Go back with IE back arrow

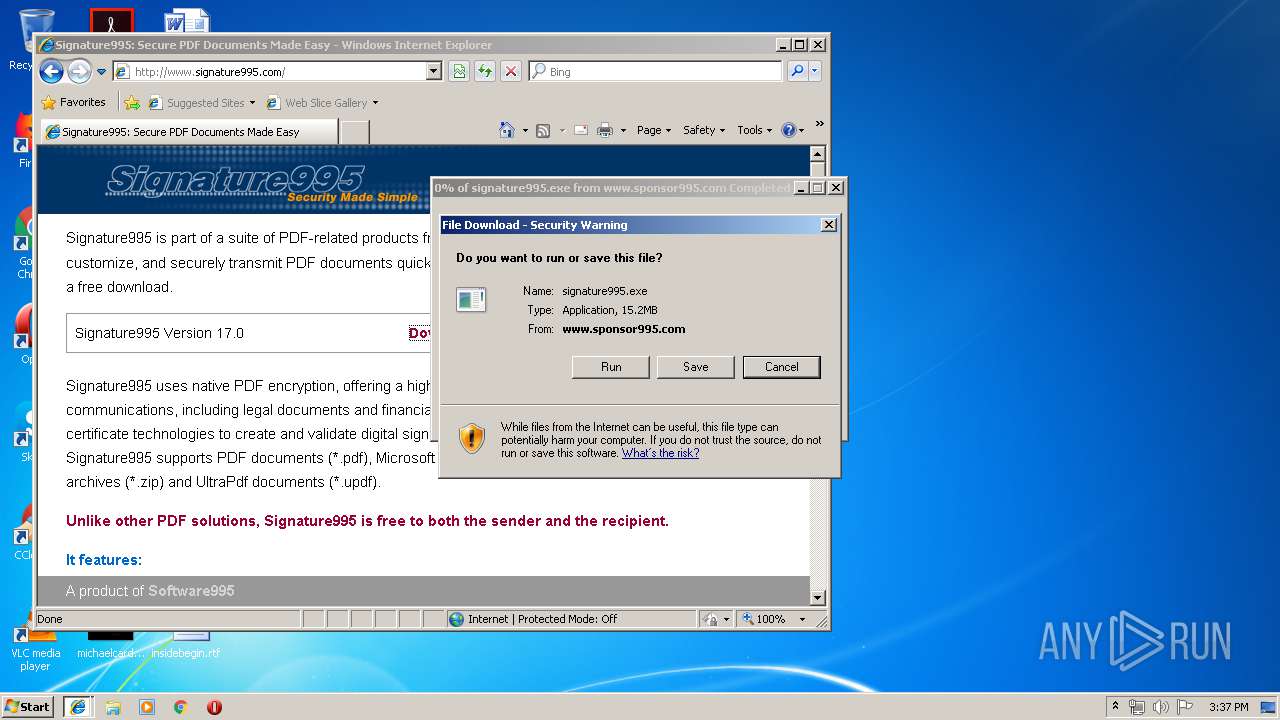click(x=51, y=71)
